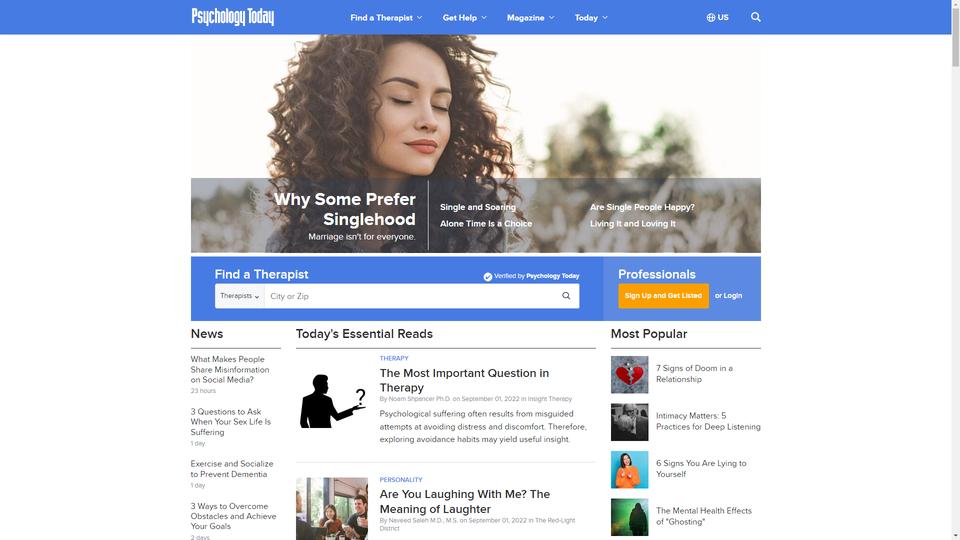Viewport: 960px width, 540px height.
Task: Click the orange sweater woman thumbnail
Action: pyautogui.click(x=629, y=470)
